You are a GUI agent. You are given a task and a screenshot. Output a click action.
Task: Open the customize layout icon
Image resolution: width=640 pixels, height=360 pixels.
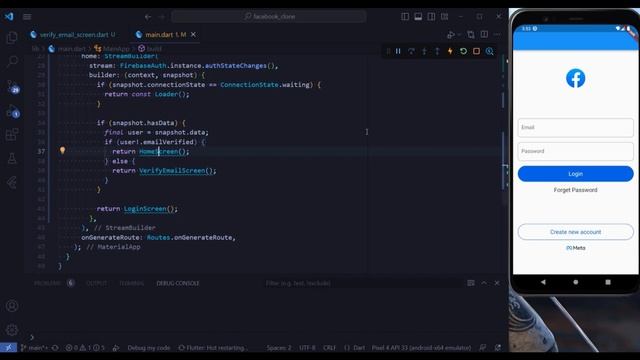(444, 17)
